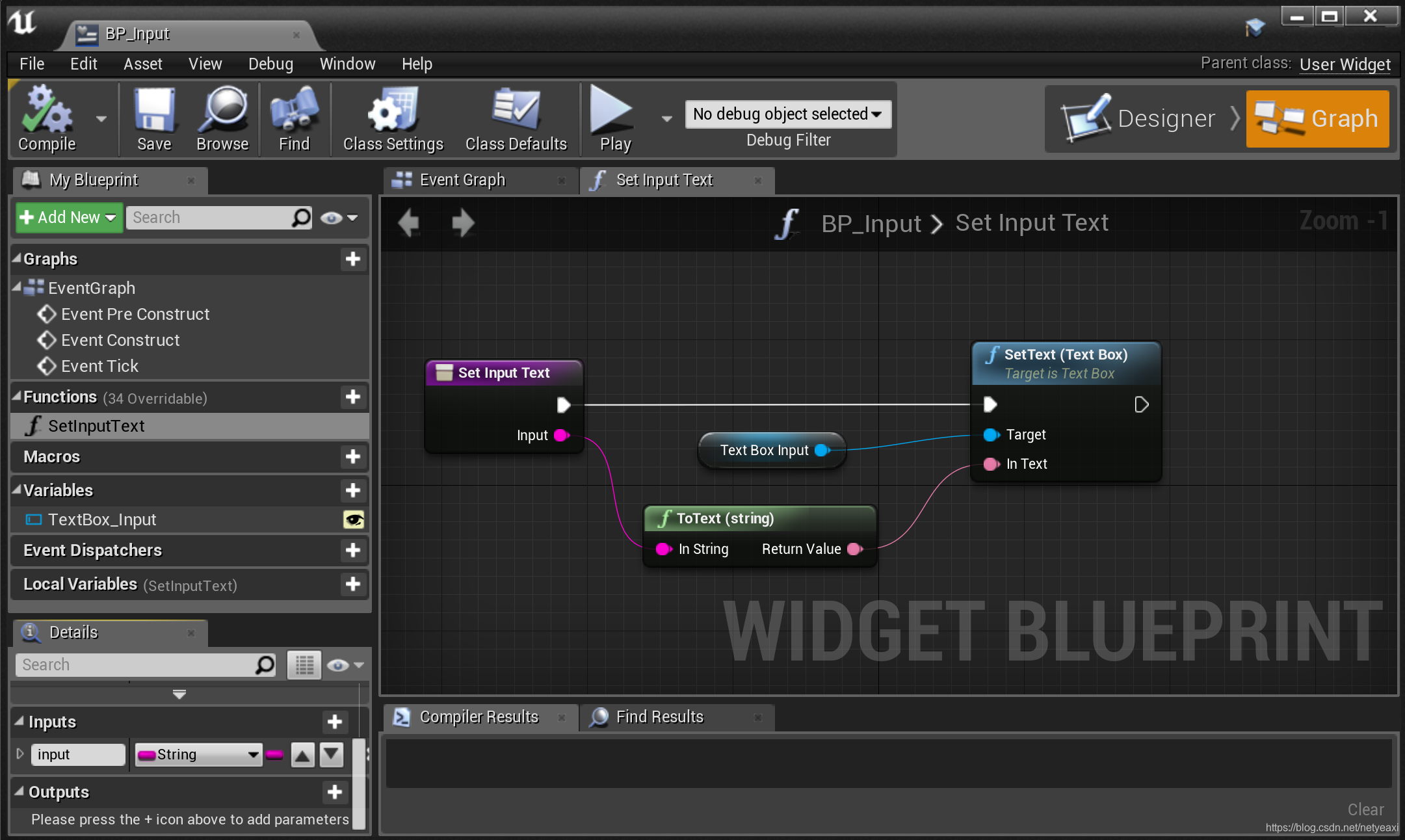Open User Widget parent class link
The image size is (1405, 840).
point(1345,64)
